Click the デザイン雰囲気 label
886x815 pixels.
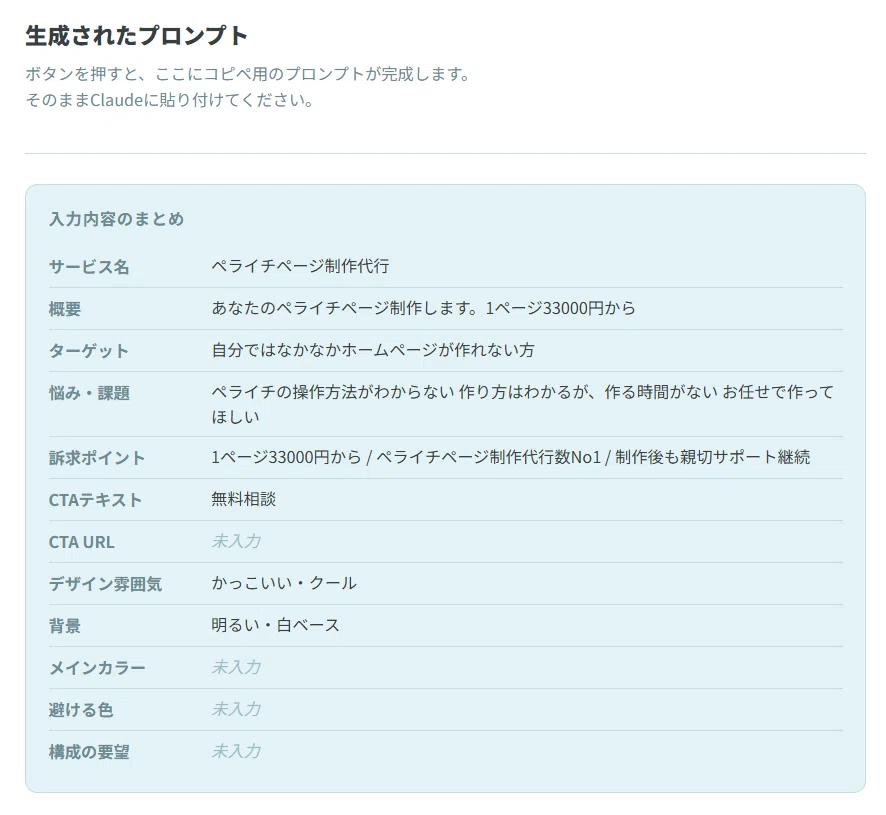tap(105, 584)
